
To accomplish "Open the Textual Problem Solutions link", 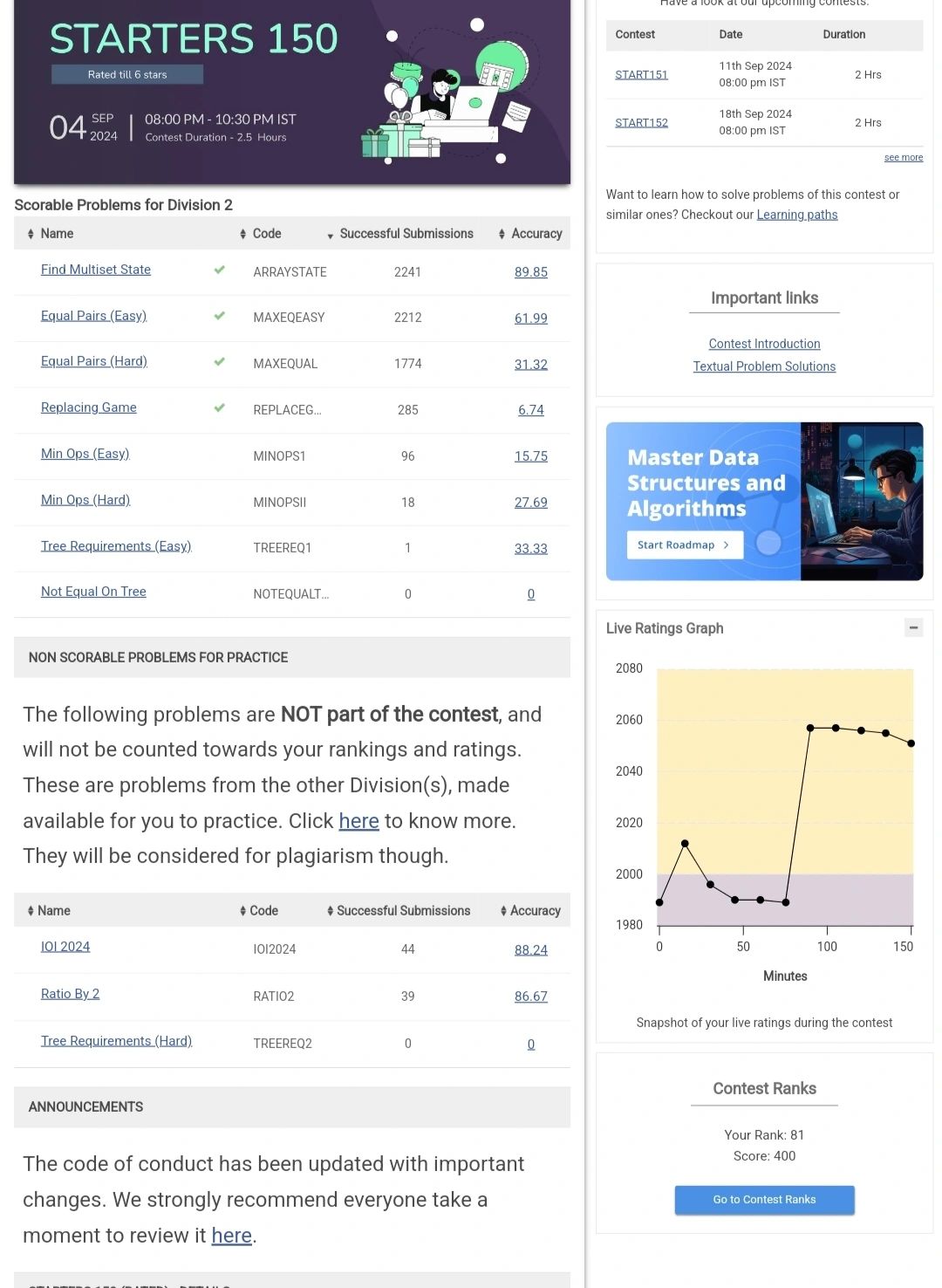I will click(764, 367).
